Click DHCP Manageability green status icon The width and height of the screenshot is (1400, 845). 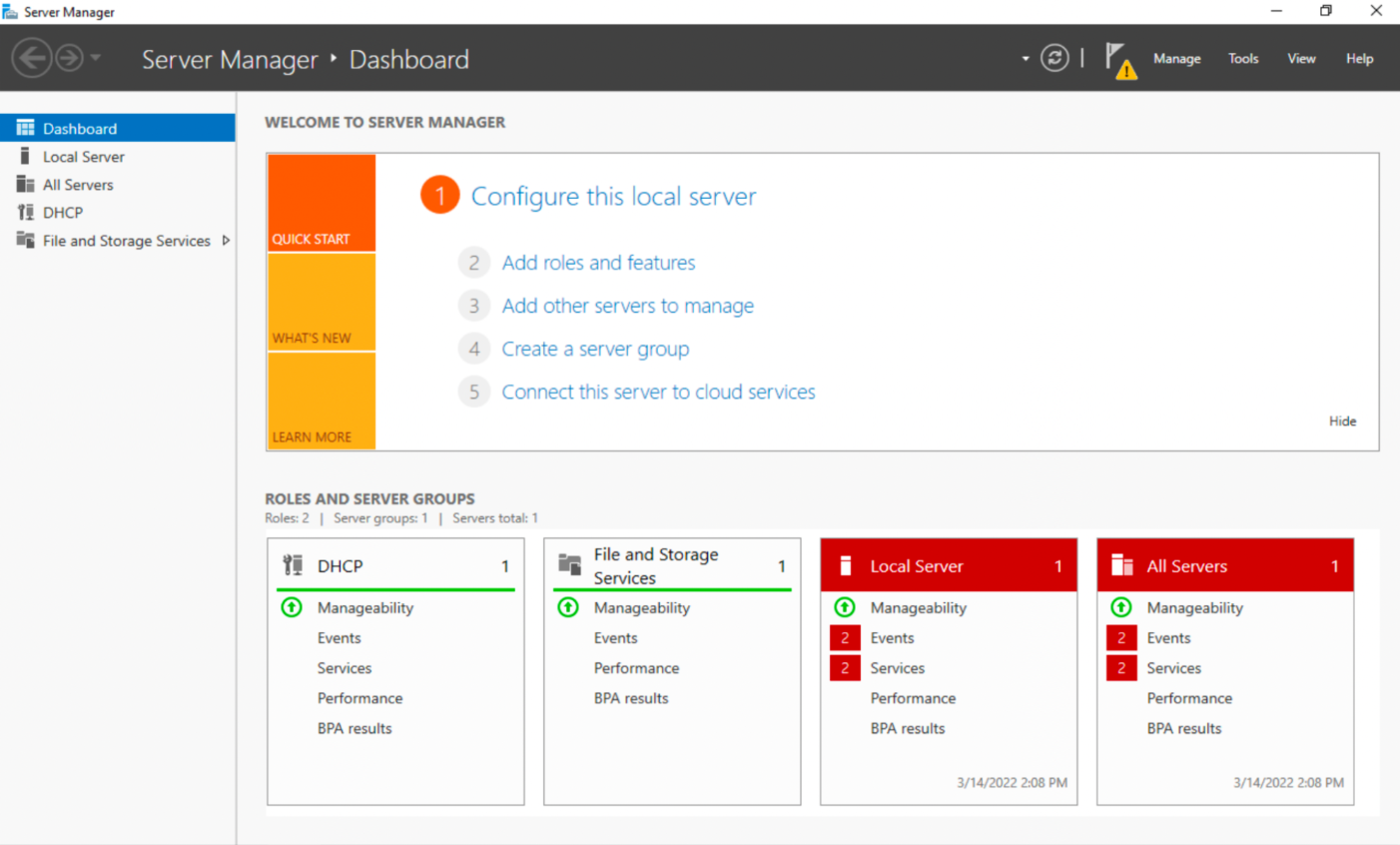tap(292, 607)
